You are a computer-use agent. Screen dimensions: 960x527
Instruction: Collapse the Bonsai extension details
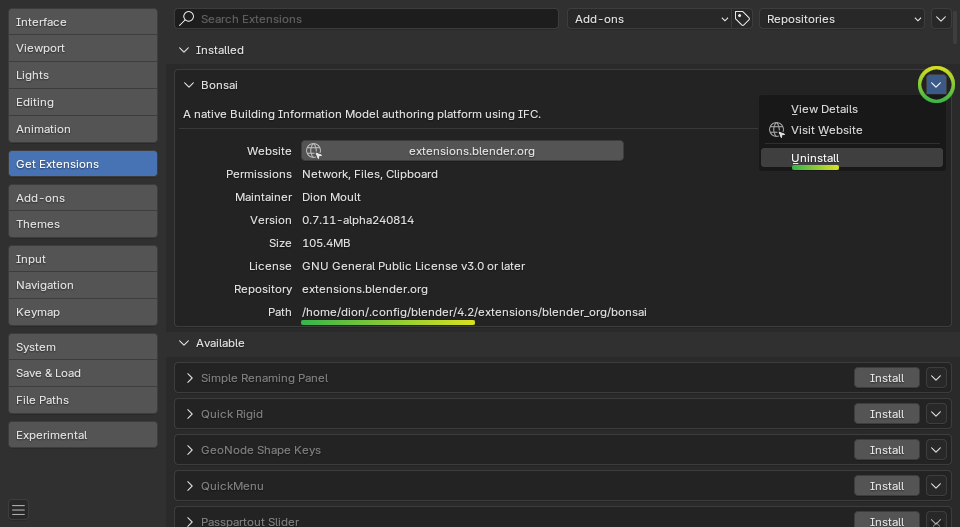click(189, 85)
